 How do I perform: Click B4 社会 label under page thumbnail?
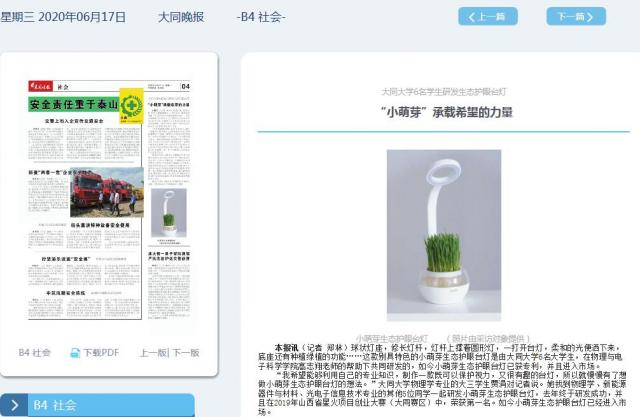(x=35, y=353)
